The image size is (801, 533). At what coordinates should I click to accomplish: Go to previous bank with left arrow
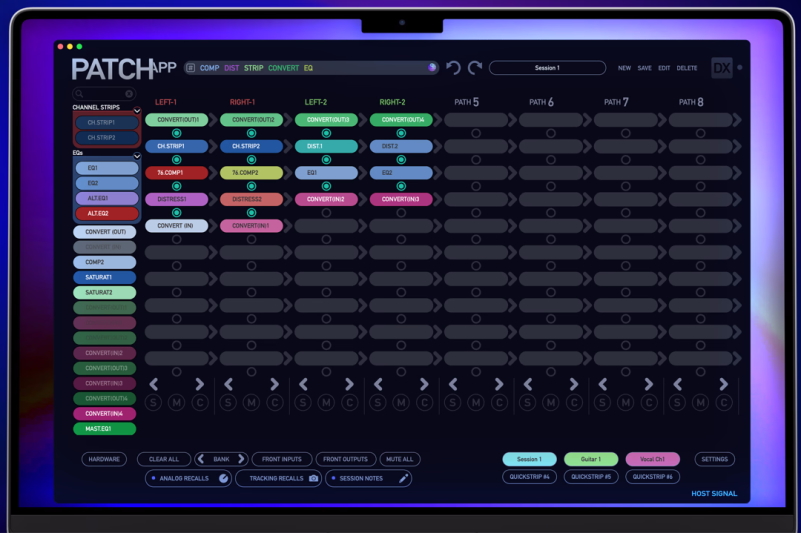click(201, 459)
